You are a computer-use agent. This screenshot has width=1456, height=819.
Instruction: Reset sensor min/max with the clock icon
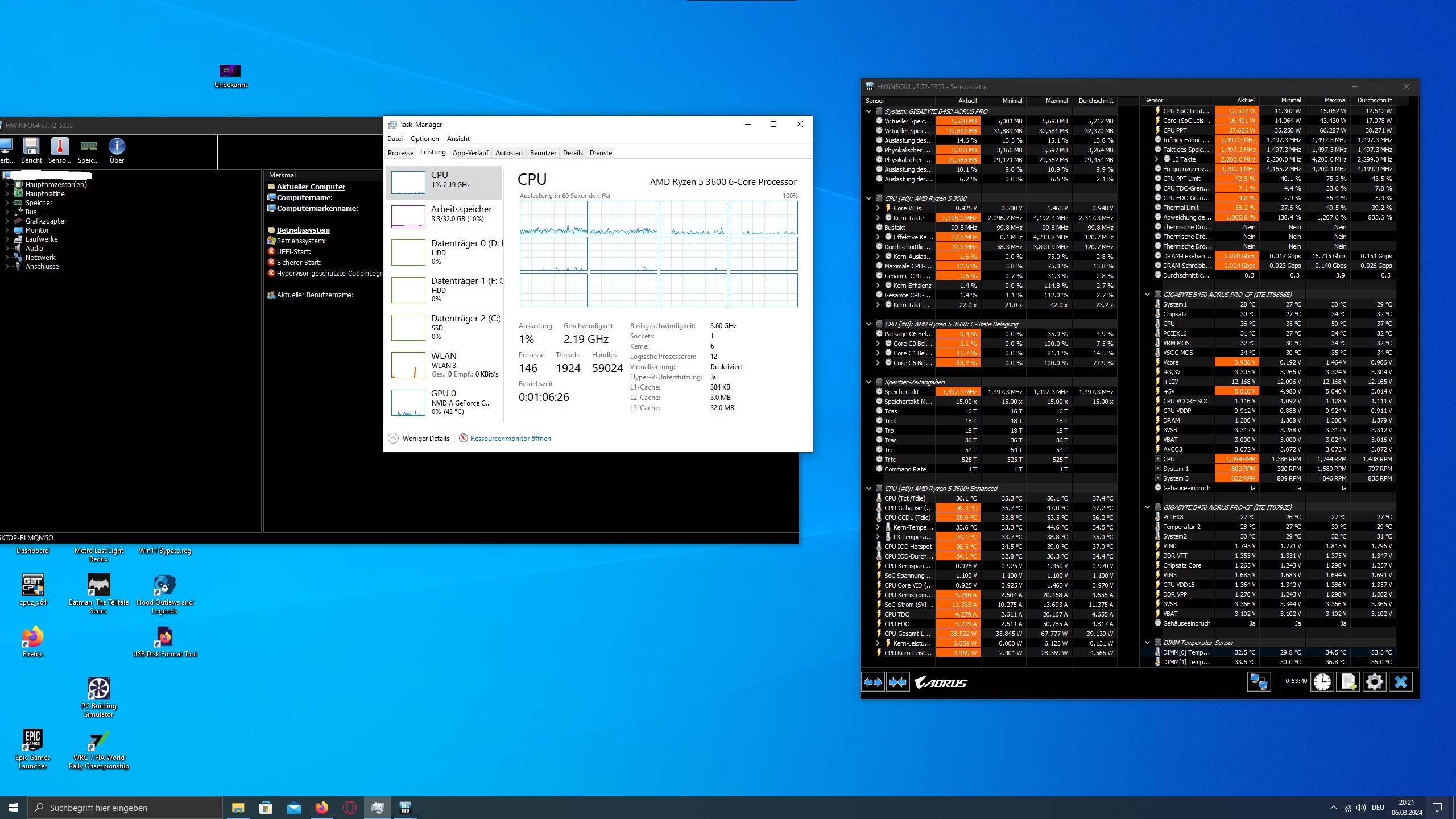click(1322, 682)
